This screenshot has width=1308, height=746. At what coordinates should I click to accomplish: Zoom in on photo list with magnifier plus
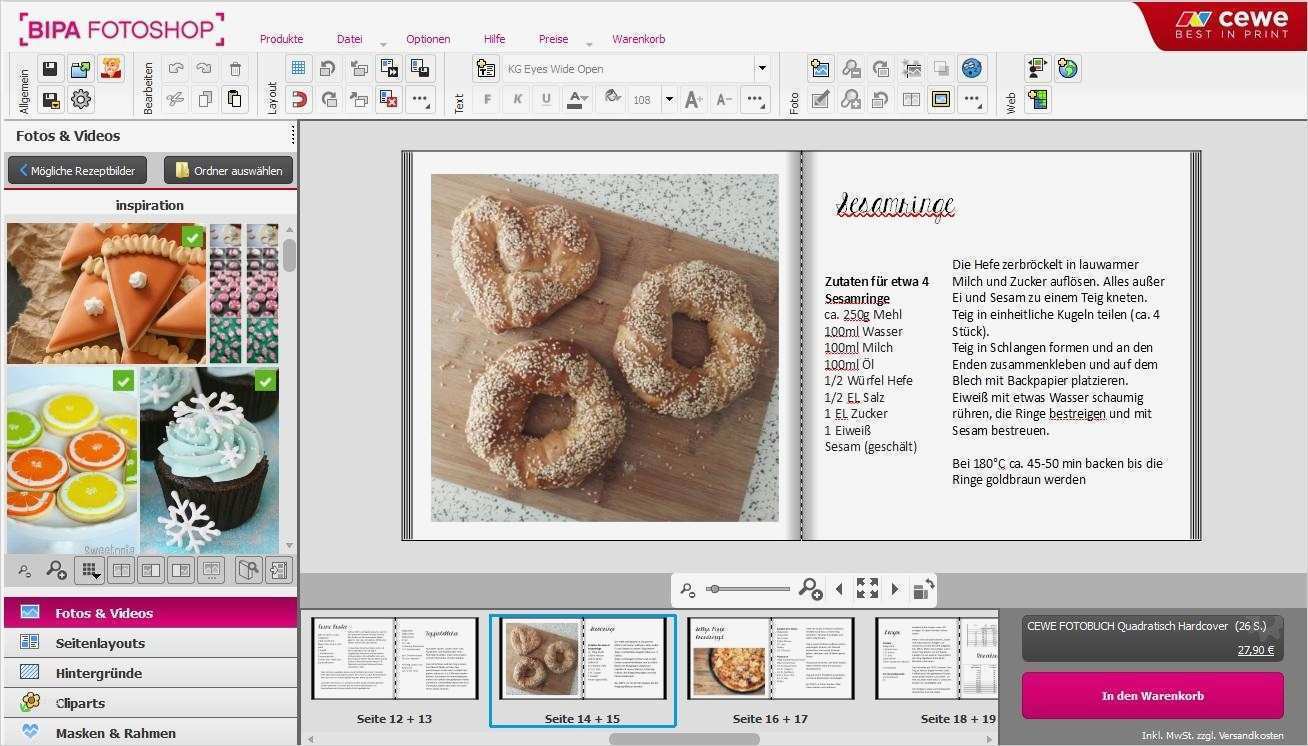(57, 570)
